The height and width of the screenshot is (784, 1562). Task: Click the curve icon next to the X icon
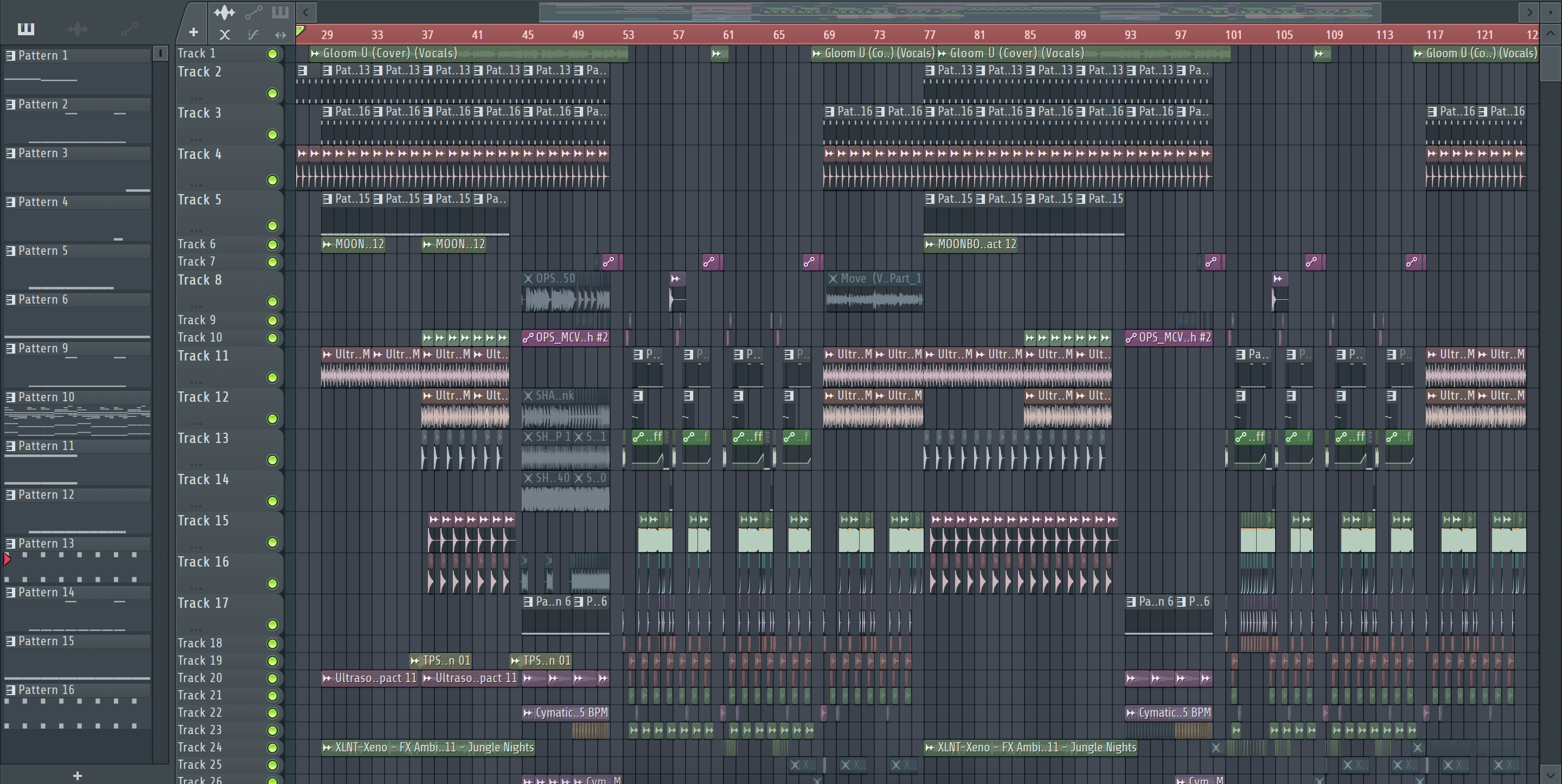pyautogui.click(x=253, y=35)
